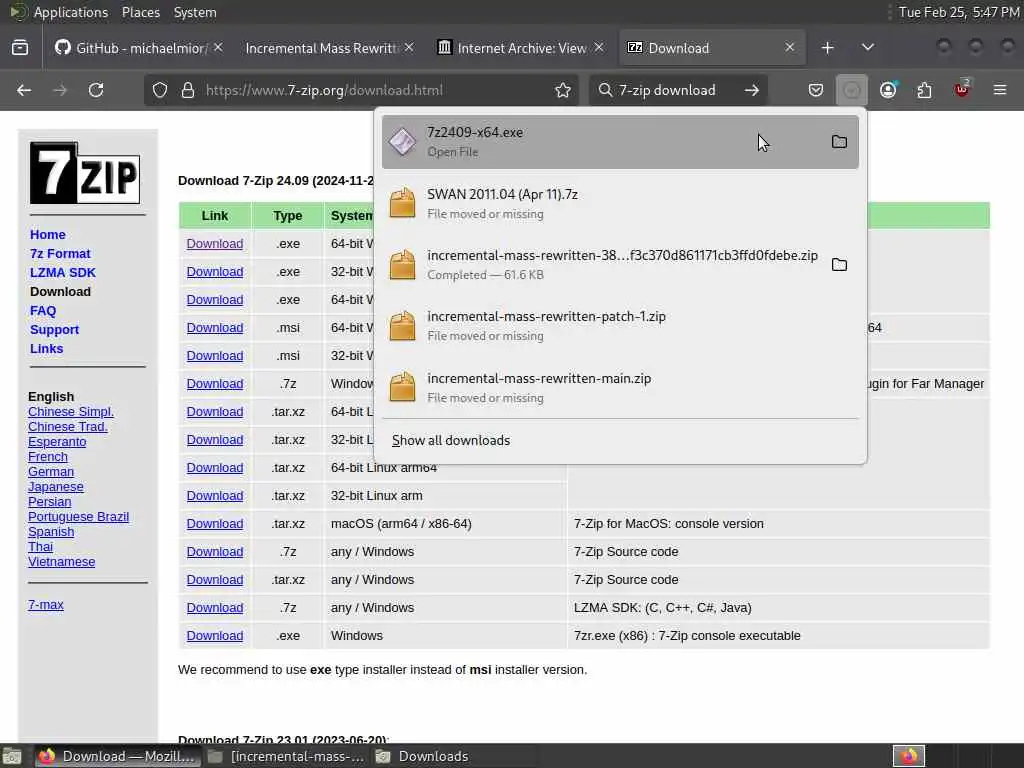Screen dimensions: 1024x768
Task: Toggle the downloads toolbar button
Action: click(x=852, y=90)
